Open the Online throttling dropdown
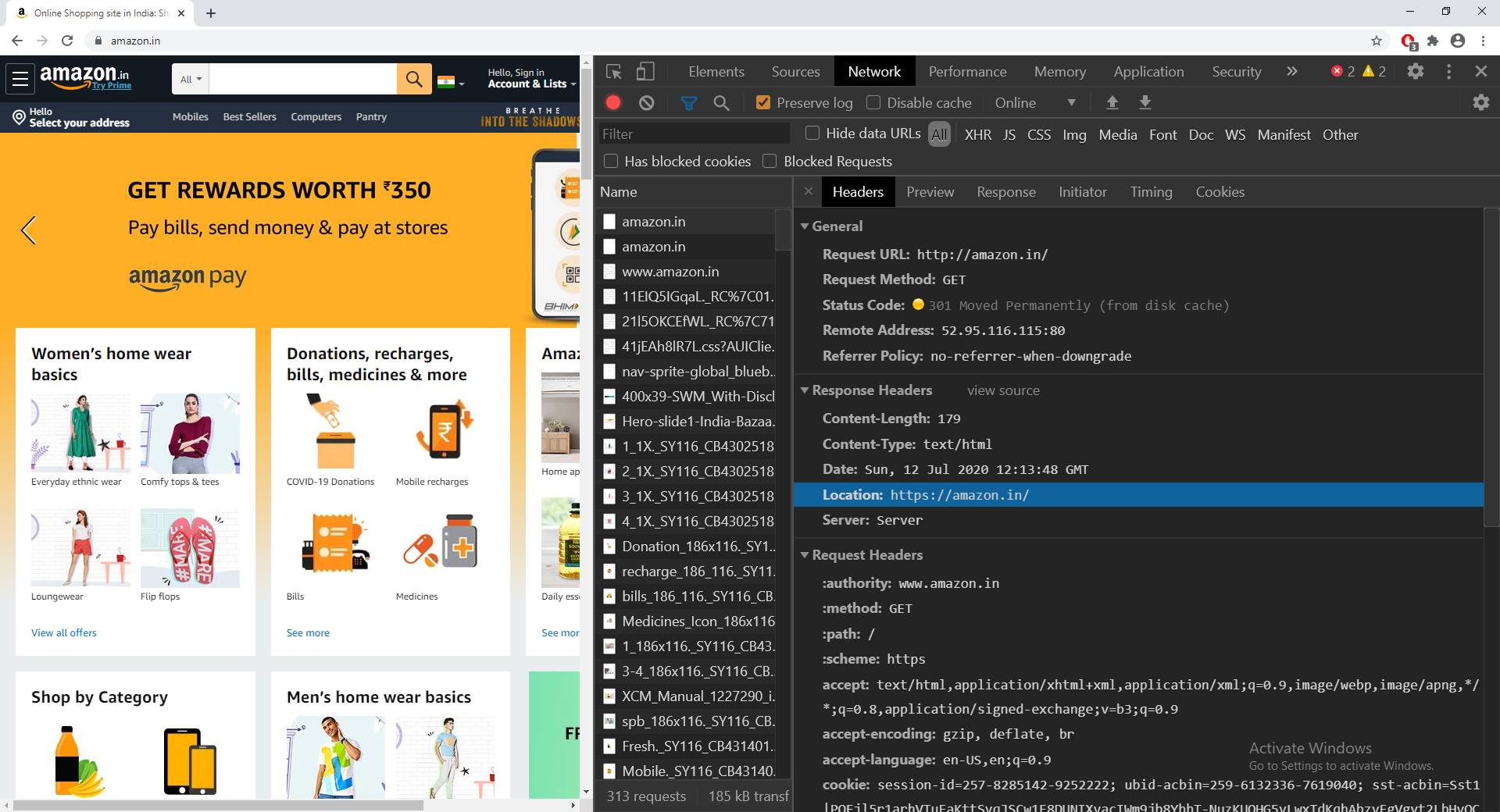The image size is (1500, 812). 1035,102
